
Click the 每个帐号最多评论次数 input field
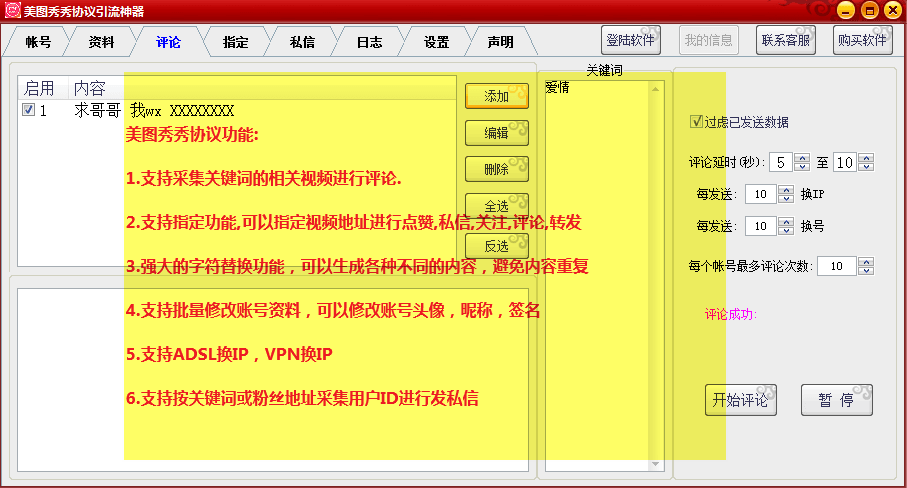coord(838,266)
